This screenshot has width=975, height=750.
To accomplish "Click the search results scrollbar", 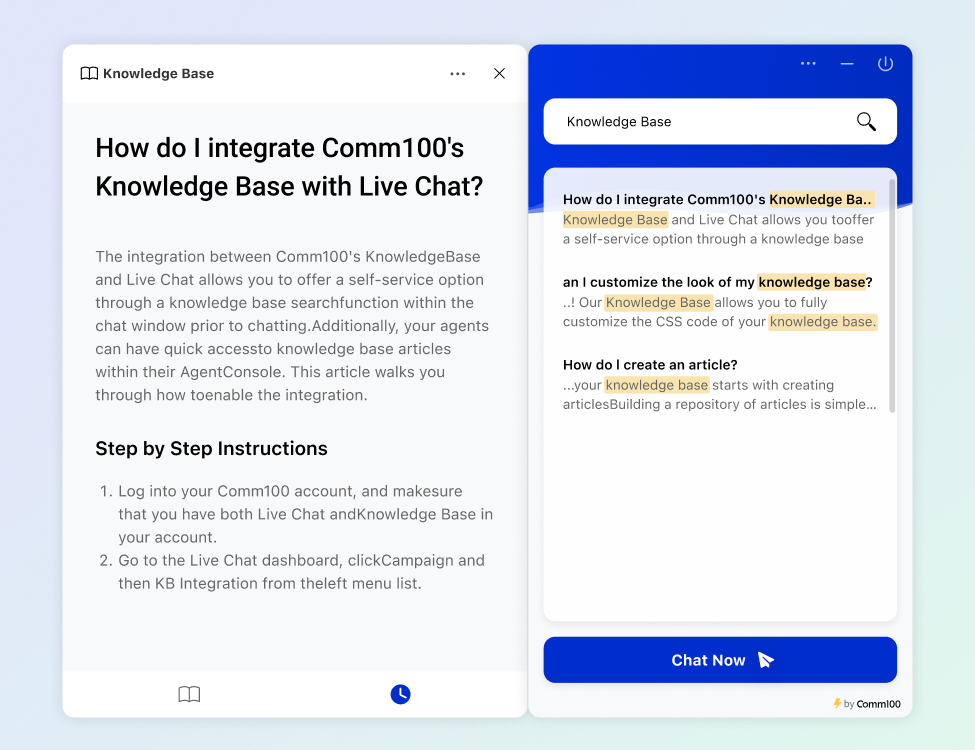I will (x=892, y=296).
